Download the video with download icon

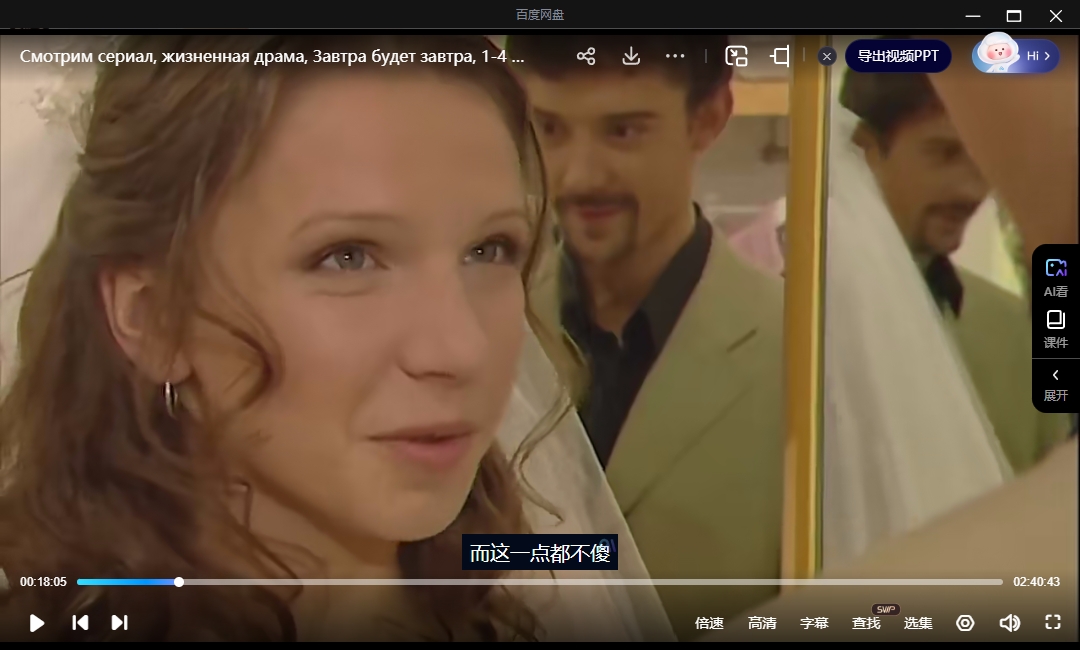click(x=631, y=56)
